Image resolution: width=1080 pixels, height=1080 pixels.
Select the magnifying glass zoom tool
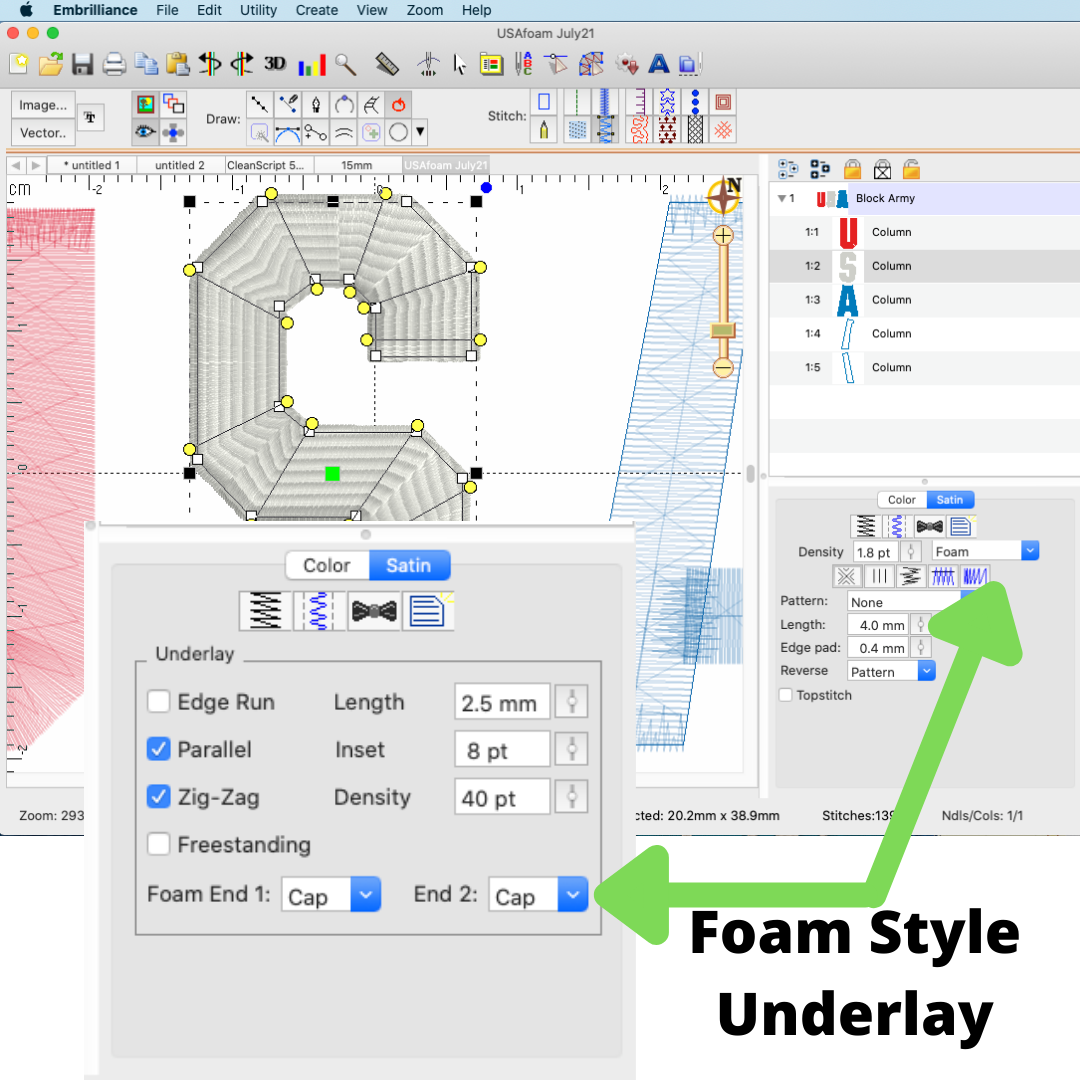click(x=346, y=65)
